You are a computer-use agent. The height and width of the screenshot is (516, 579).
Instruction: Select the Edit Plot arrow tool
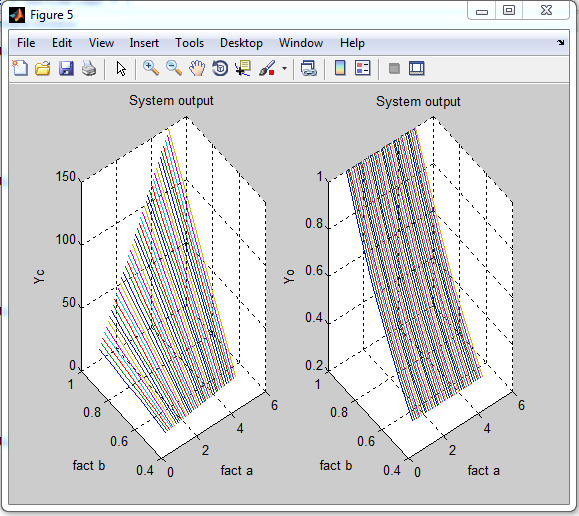point(121,69)
